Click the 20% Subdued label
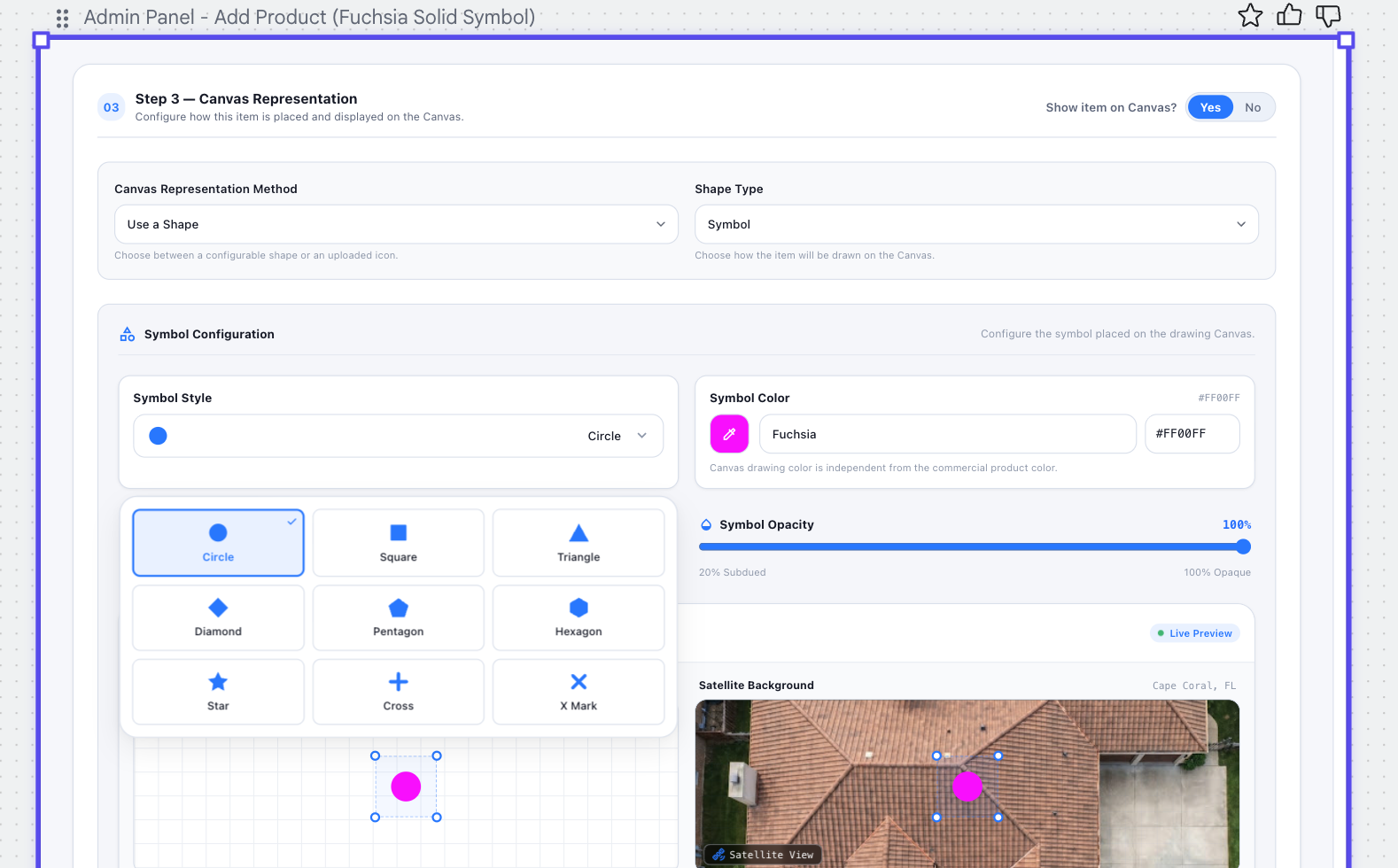 click(733, 572)
